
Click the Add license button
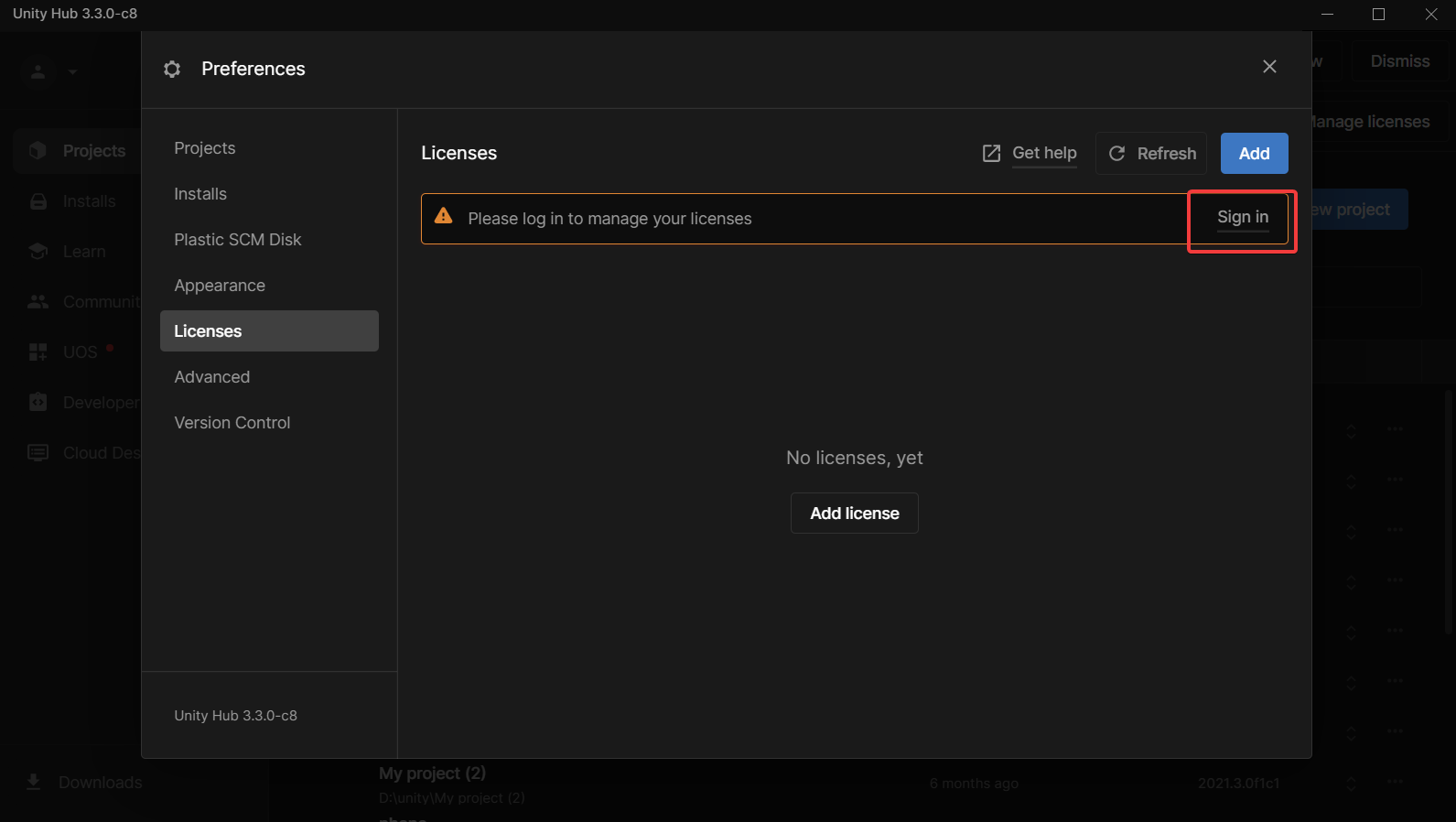(x=854, y=514)
